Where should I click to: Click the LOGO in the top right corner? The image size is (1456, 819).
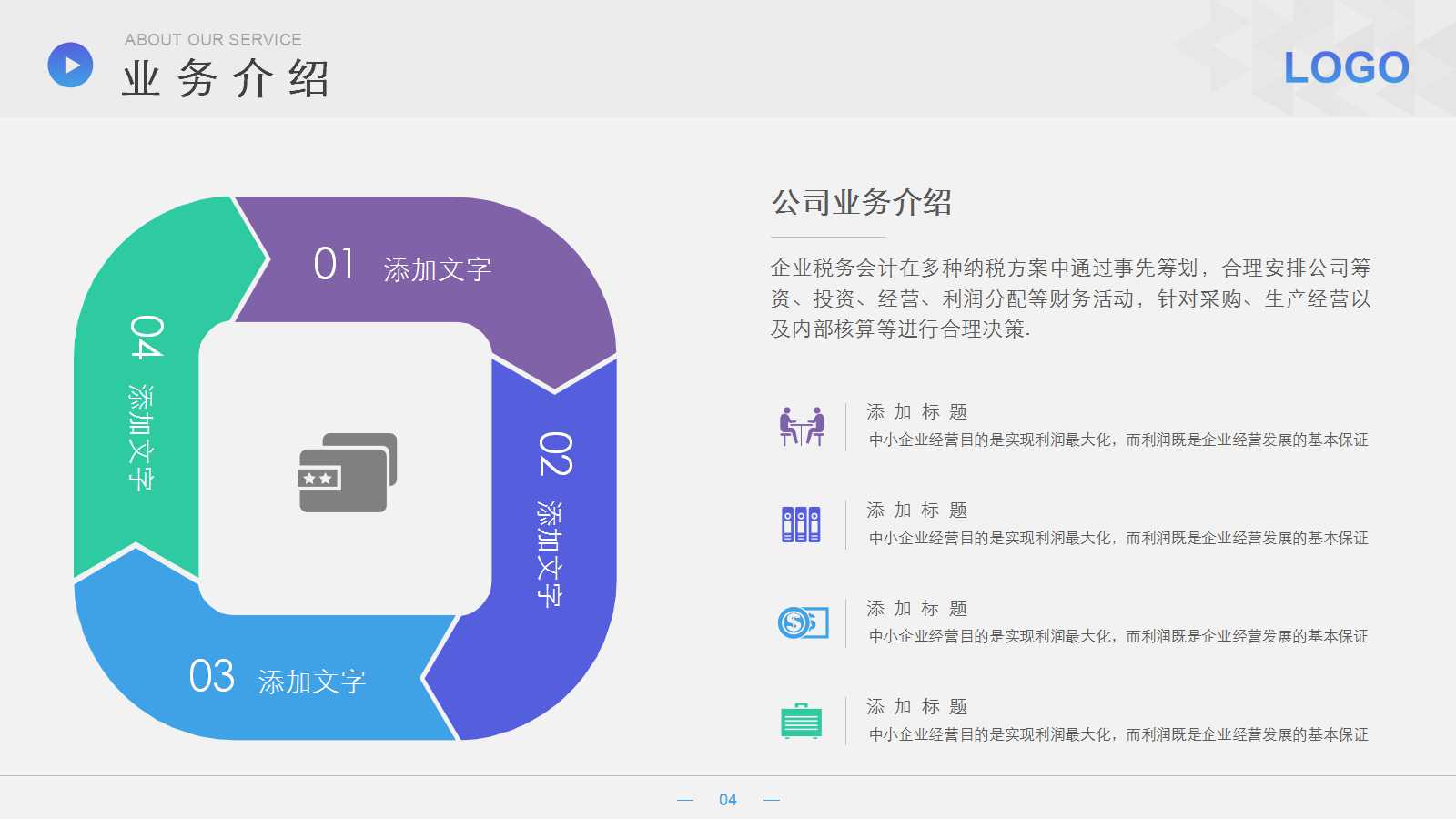coord(1345,66)
